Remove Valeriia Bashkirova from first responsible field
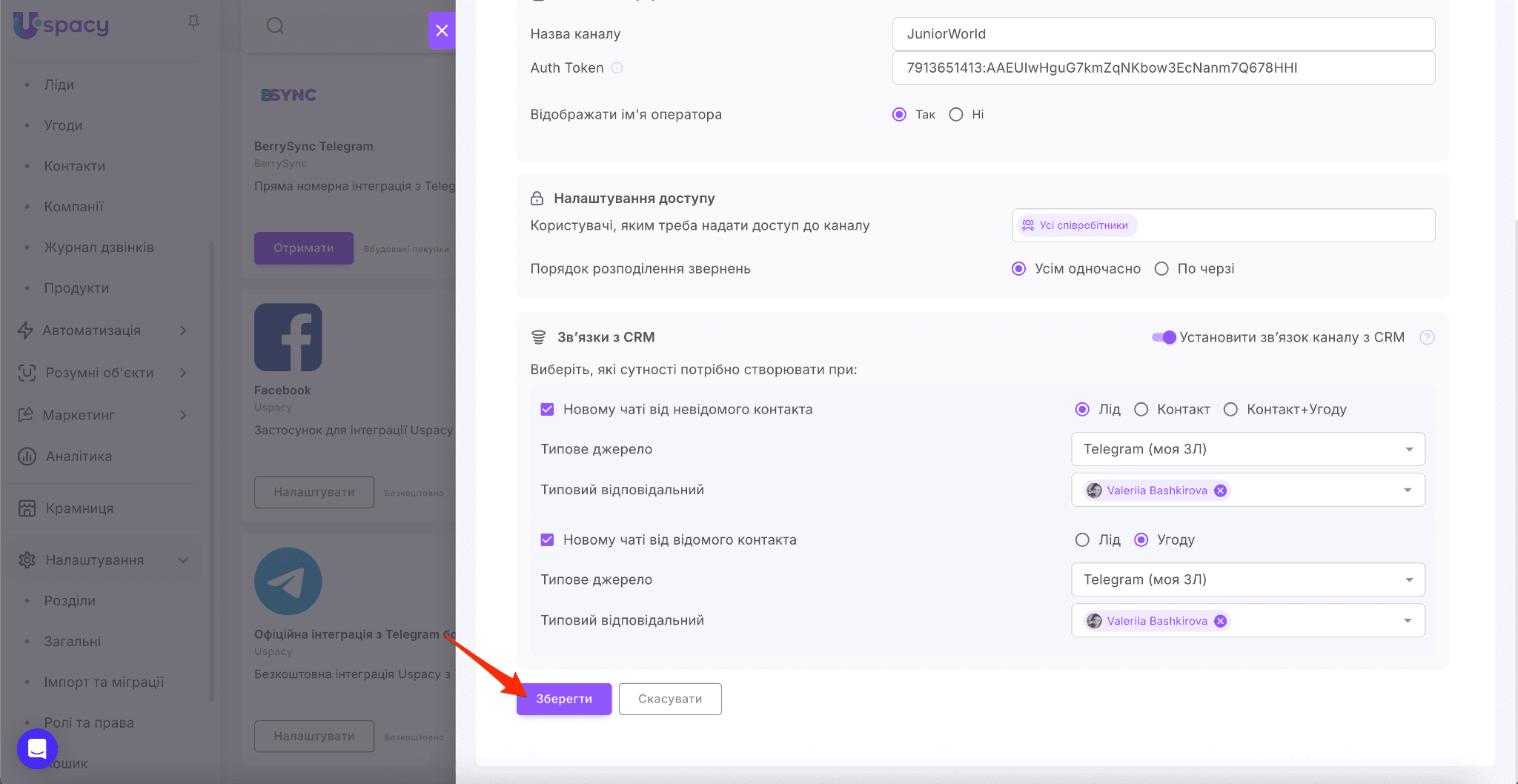This screenshot has width=1518, height=784. [x=1220, y=491]
